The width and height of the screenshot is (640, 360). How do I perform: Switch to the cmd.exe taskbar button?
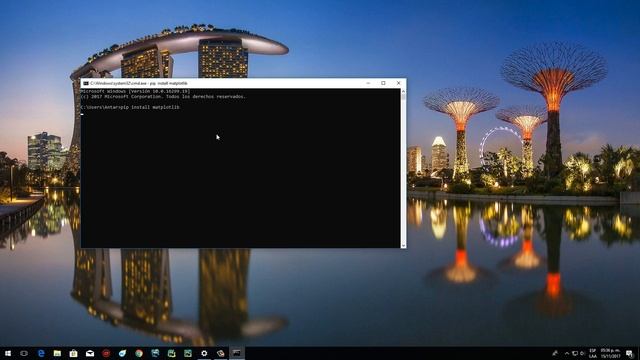(237, 353)
